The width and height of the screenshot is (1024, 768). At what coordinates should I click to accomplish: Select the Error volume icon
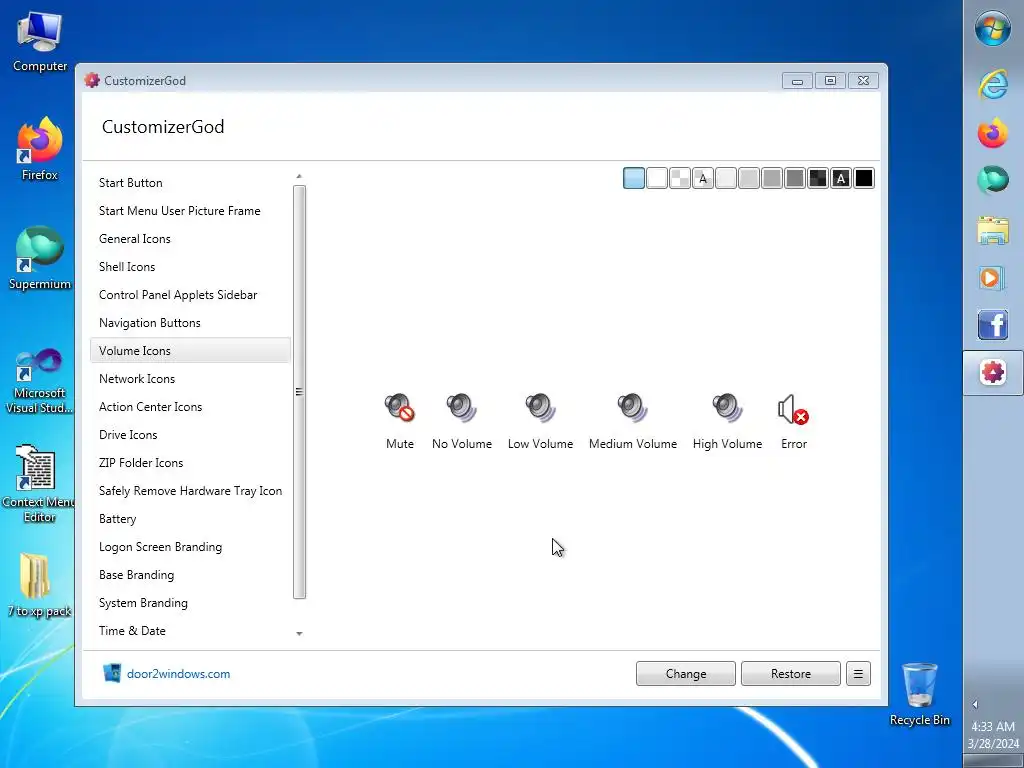[793, 421]
